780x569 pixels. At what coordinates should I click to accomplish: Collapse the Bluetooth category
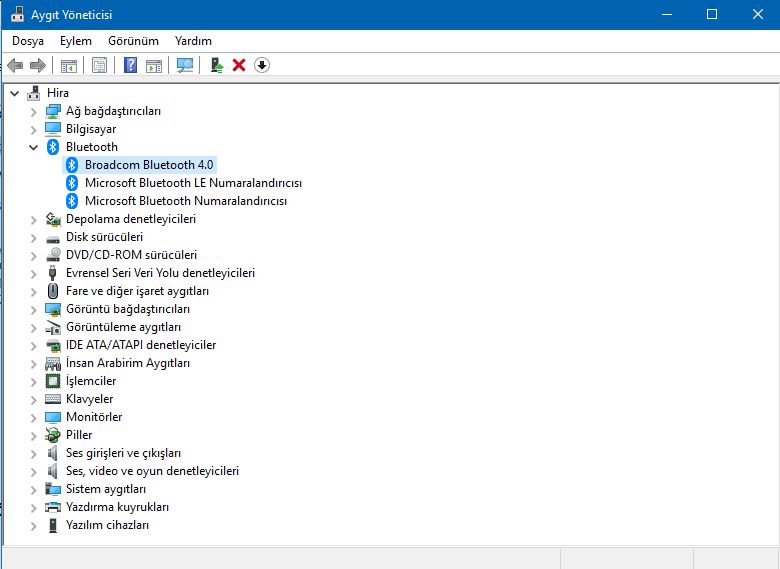pos(33,147)
